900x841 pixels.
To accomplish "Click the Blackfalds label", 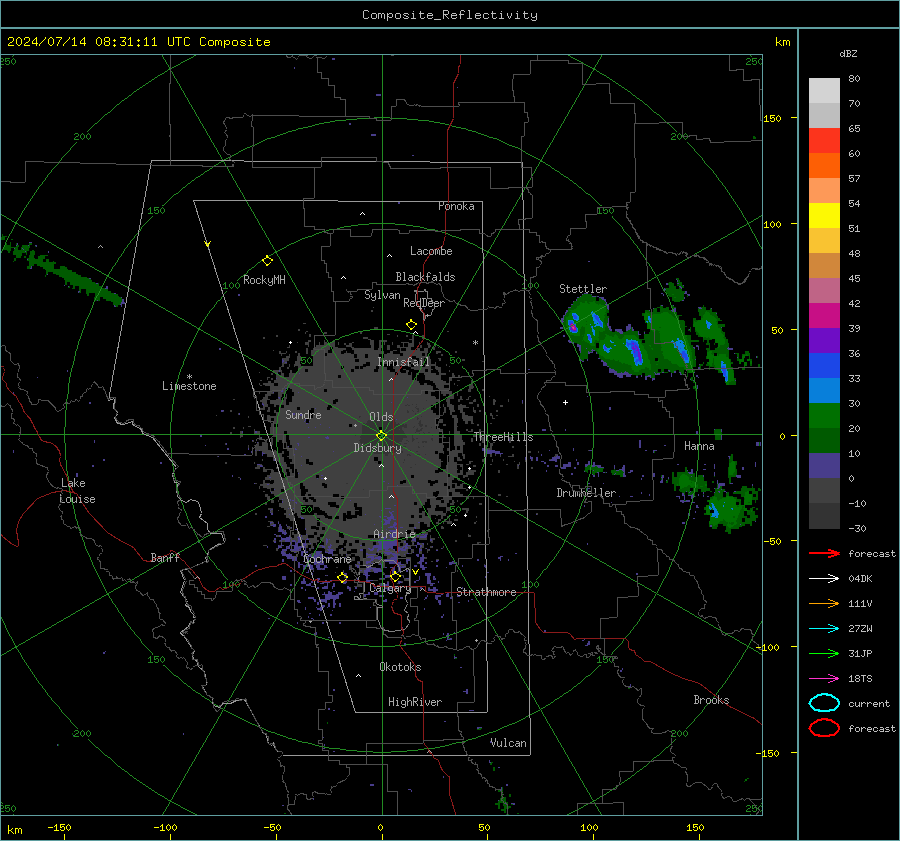I will [x=425, y=277].
